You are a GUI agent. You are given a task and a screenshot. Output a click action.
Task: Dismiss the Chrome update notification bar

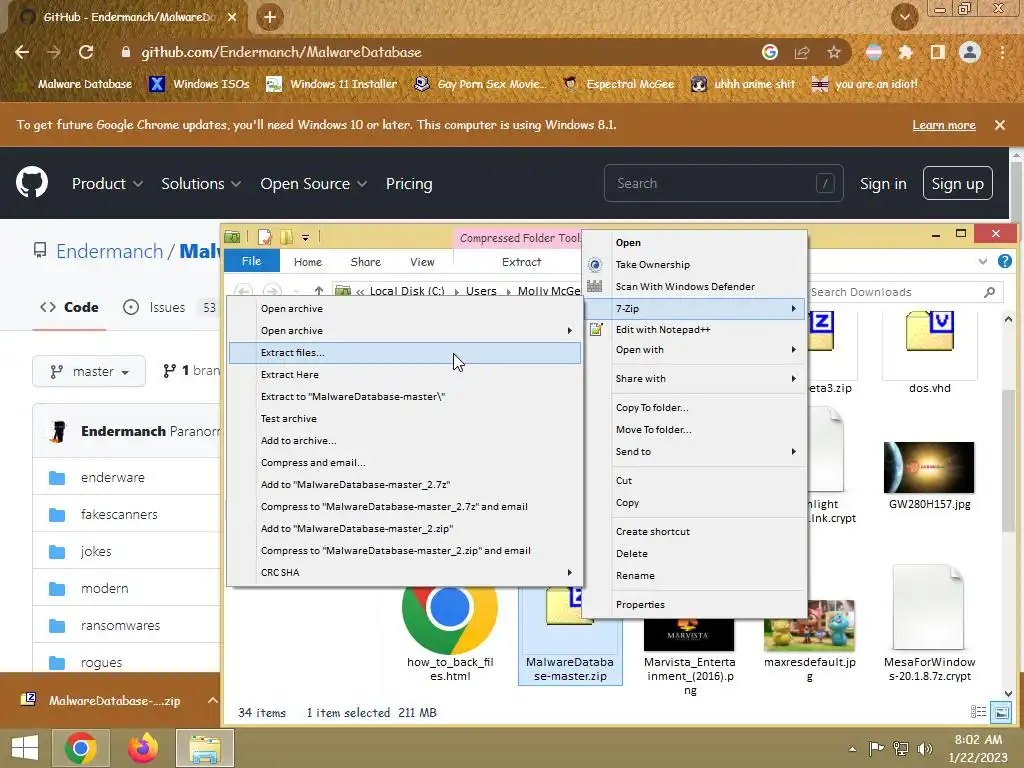click(1000, 125)
